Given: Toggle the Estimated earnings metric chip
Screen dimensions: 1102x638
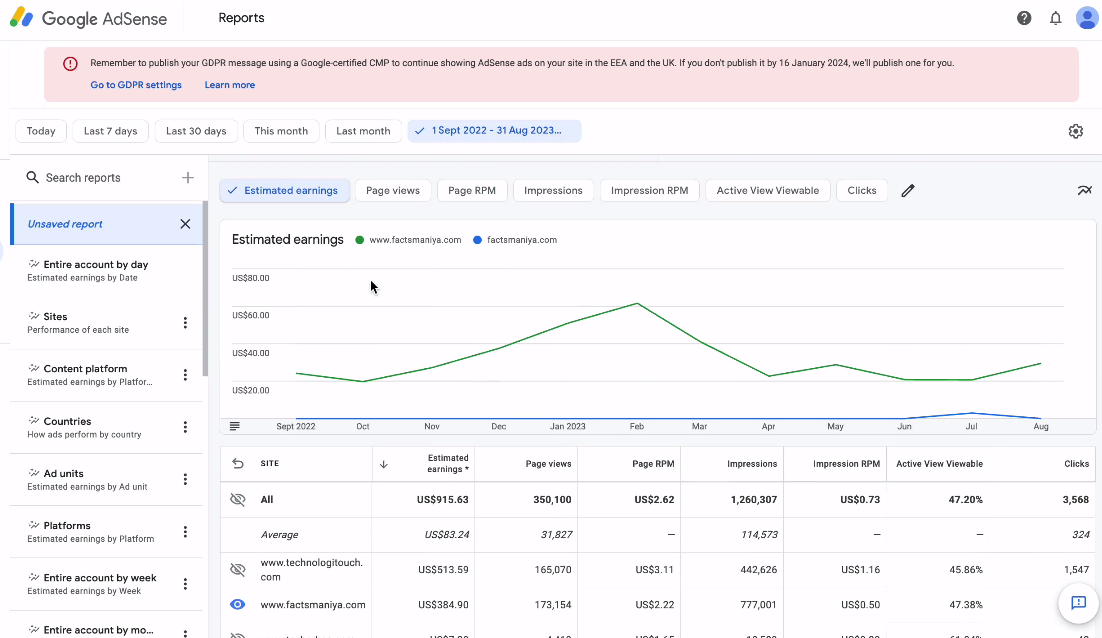Looking at the screenshot, I should 285,190.
